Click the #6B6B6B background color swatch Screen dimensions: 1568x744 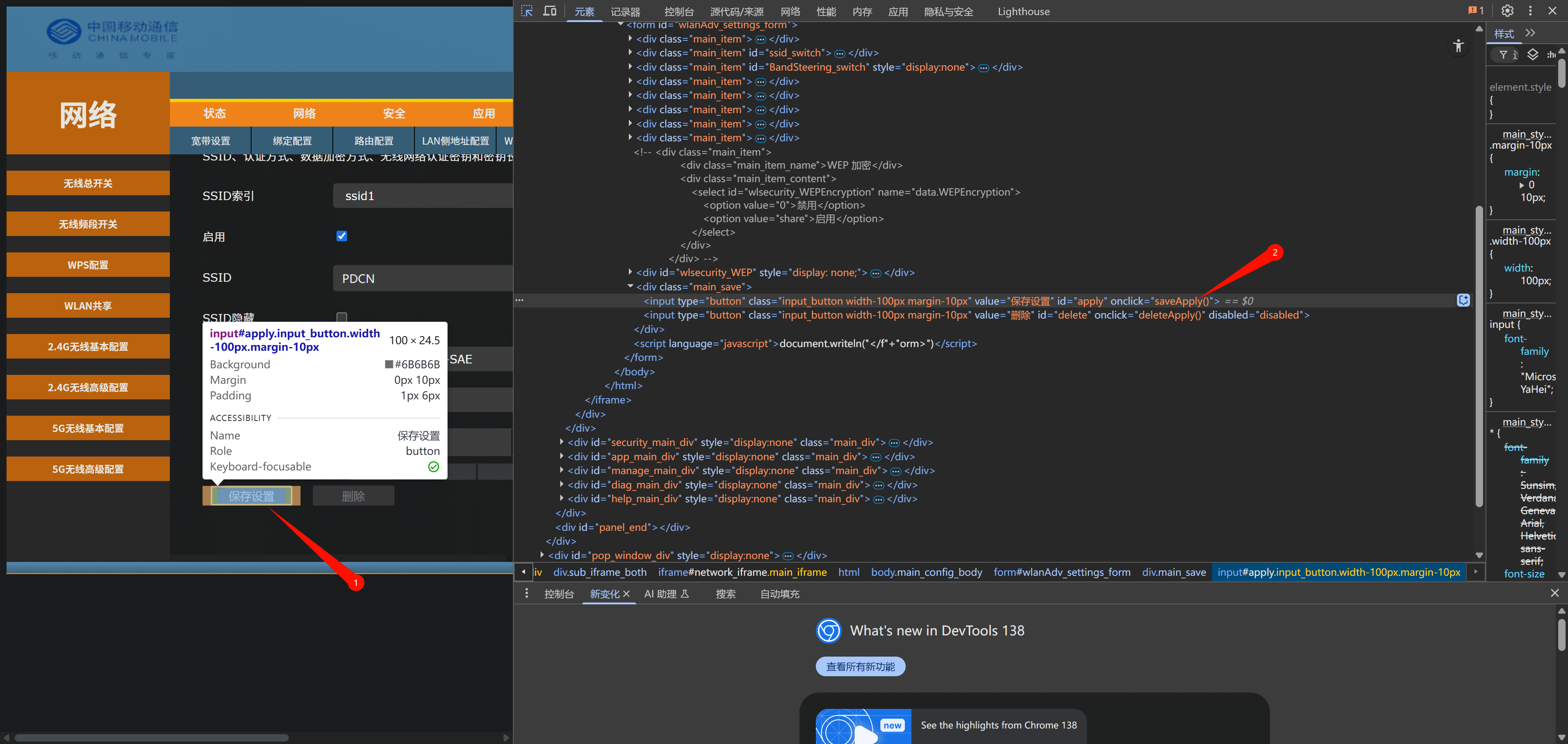389,364
